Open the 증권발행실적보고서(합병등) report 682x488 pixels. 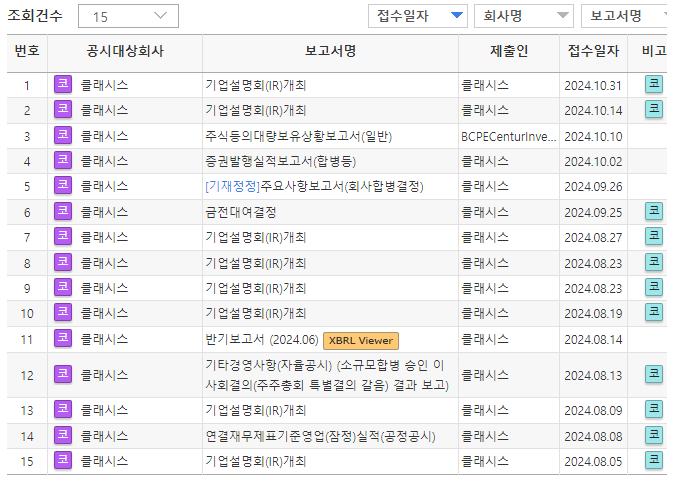(x=281, y=162)
